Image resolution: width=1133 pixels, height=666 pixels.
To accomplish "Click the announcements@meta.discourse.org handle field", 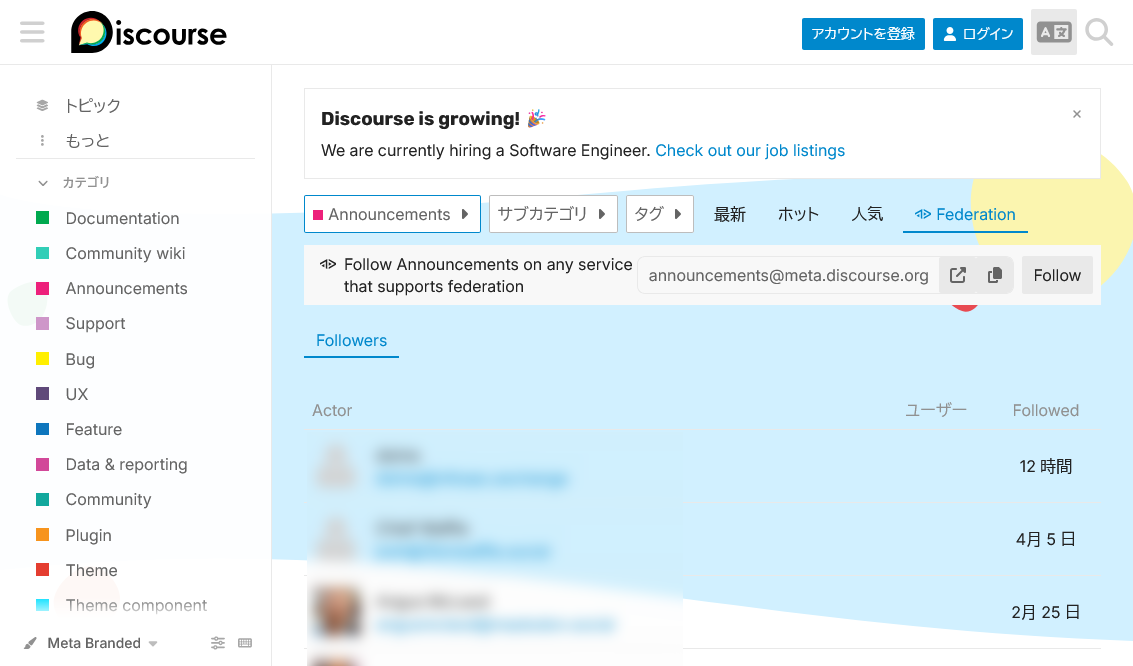I will tap(788, 276).
